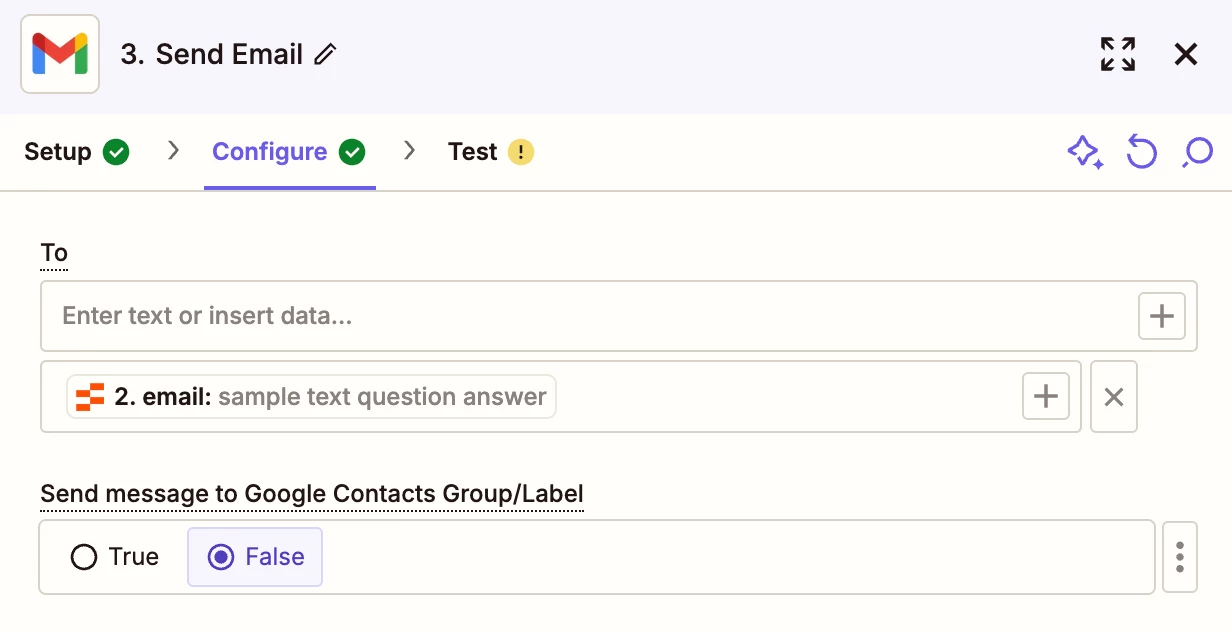The height and width of the screenshot is (632, 1232).
Task: Click plus icon beside email pill
Action: coord(1045,397)
